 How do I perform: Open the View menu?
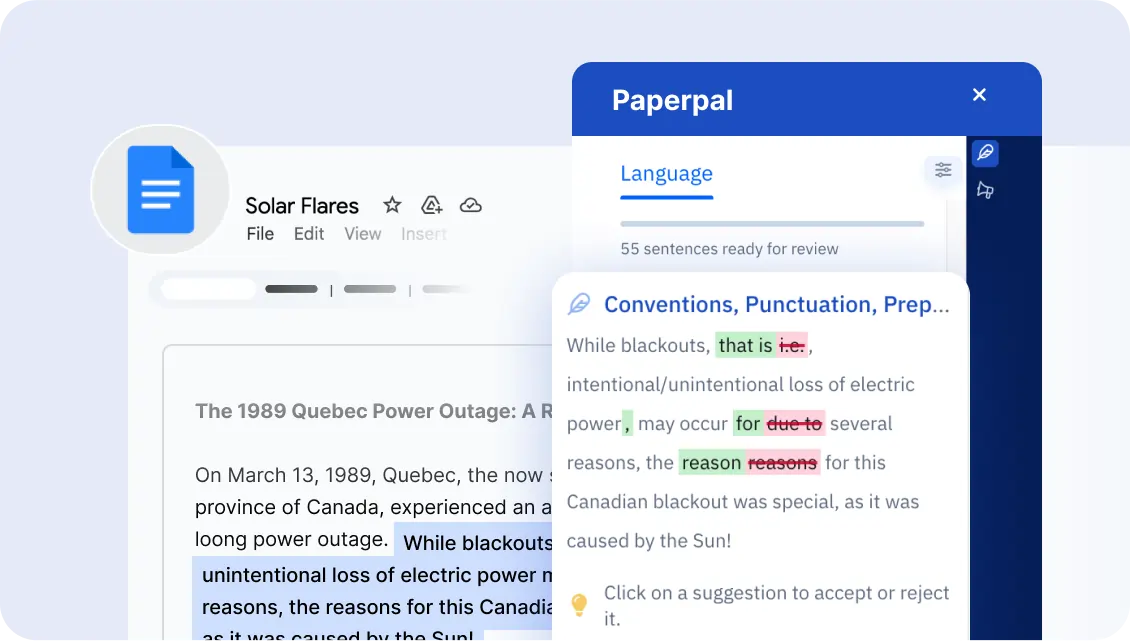coord(362,234)
